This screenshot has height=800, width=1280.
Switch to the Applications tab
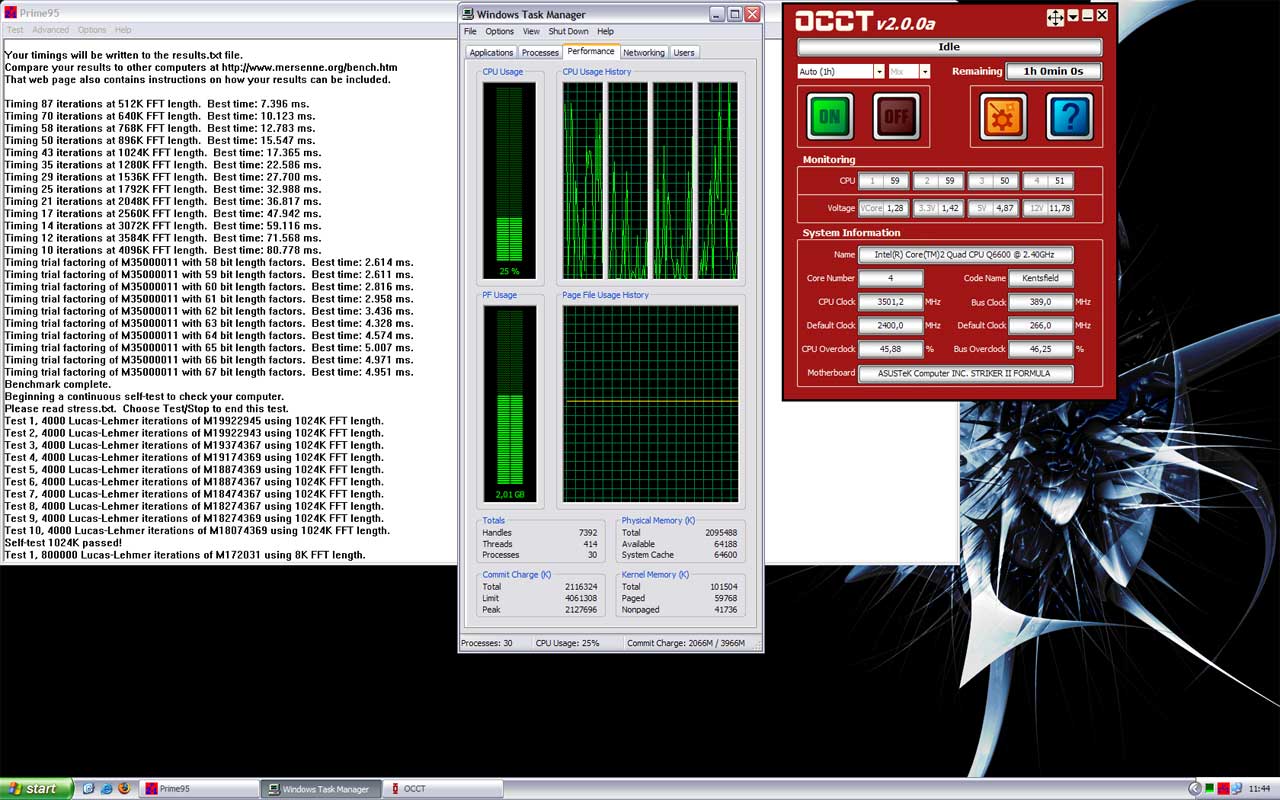point(491,53)
